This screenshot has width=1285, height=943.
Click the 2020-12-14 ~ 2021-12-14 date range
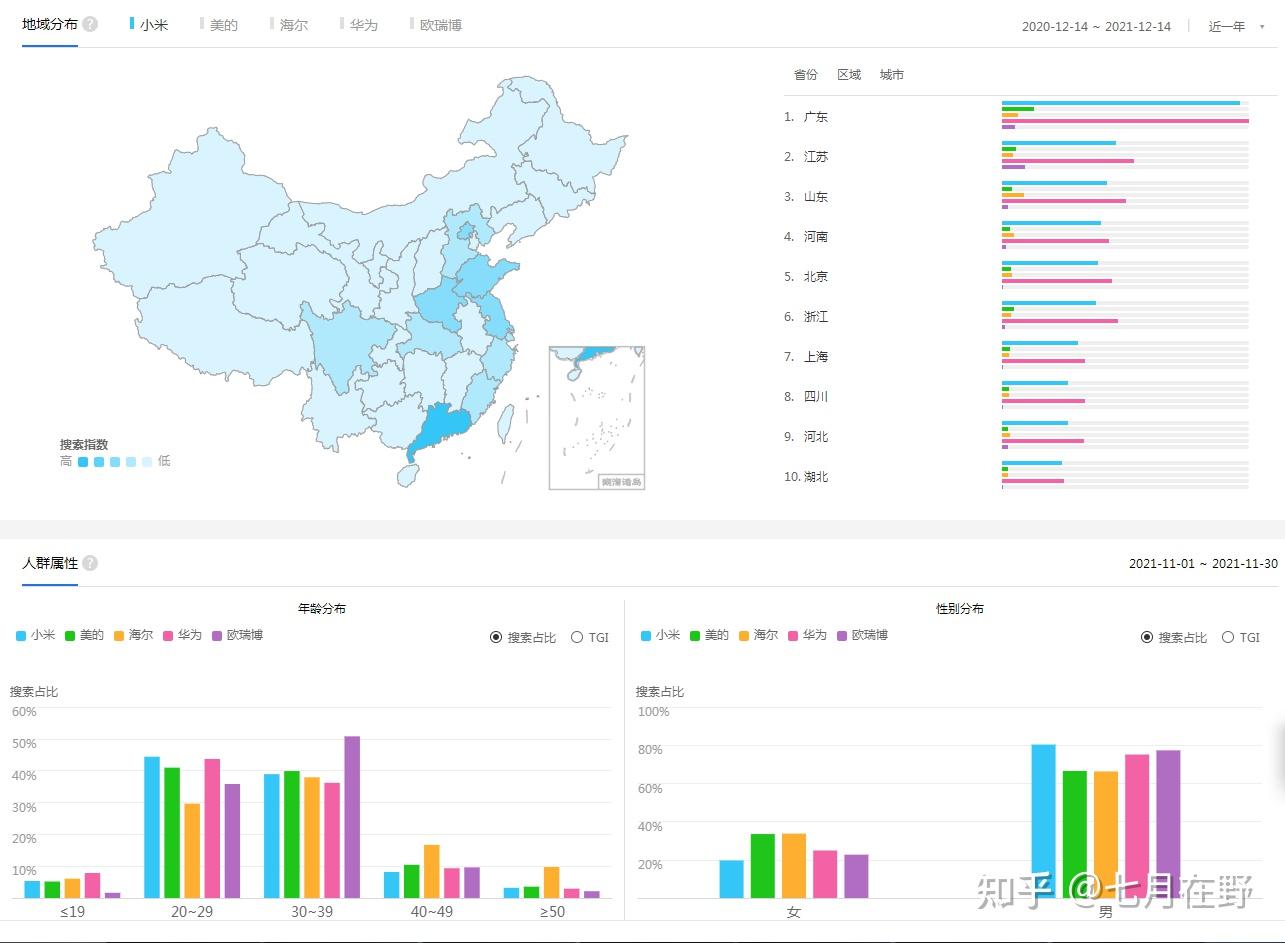click(x=1096, y=27)
